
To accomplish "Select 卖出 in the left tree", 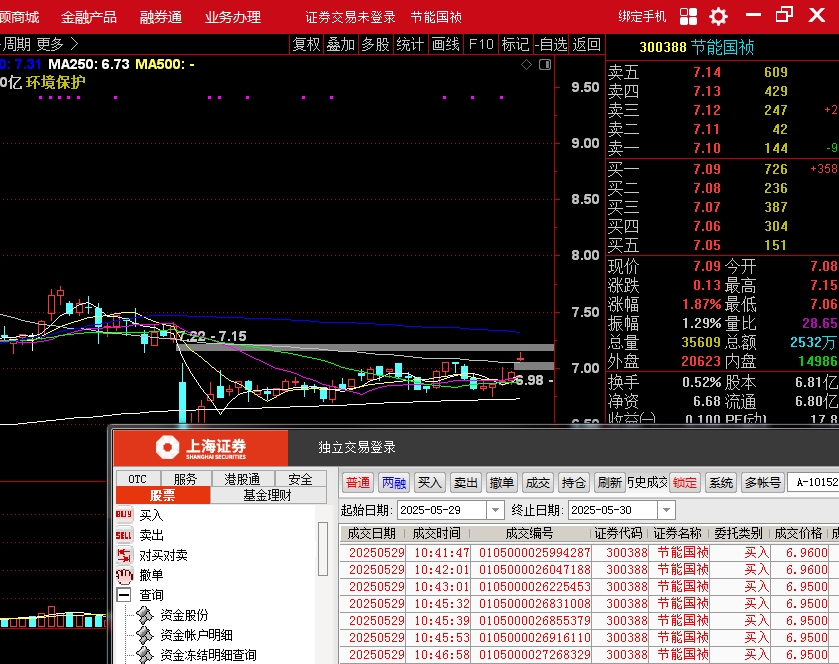I will [151, 535].
